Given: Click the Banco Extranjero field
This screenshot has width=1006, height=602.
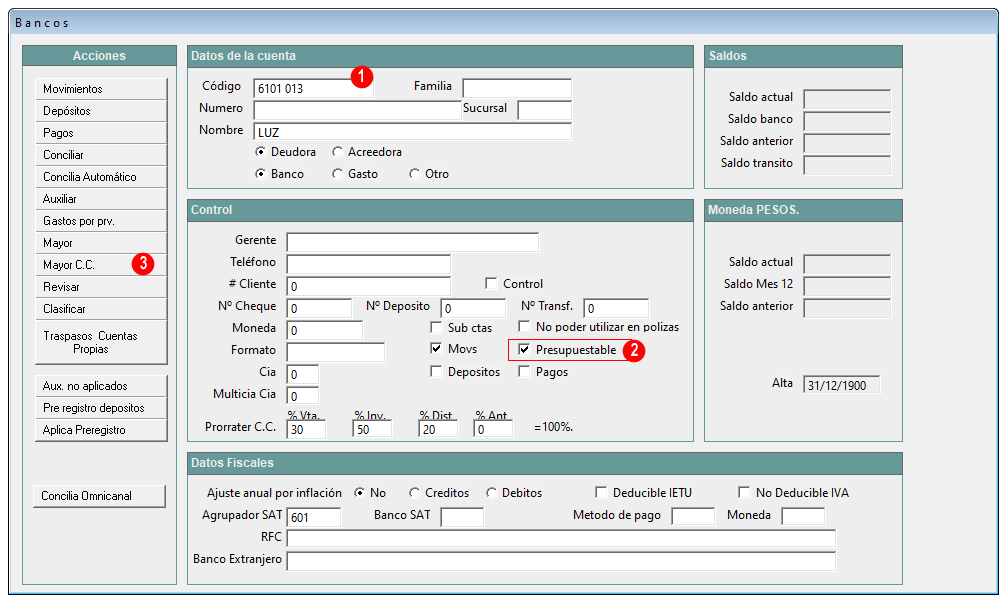Looking at the screenshot, I should click(x=561, y=560).
